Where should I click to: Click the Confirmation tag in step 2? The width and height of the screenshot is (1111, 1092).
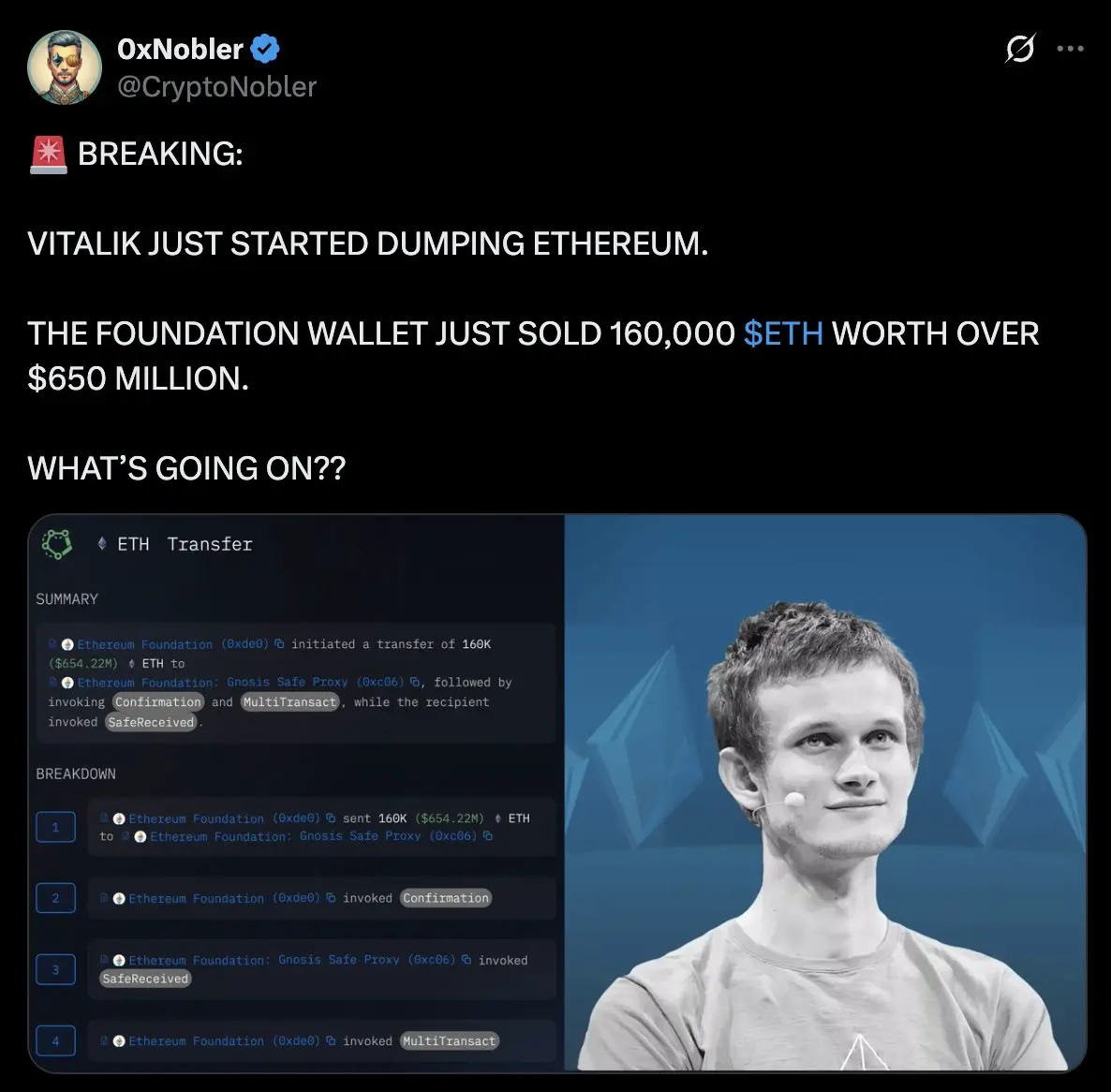(446, 898)
